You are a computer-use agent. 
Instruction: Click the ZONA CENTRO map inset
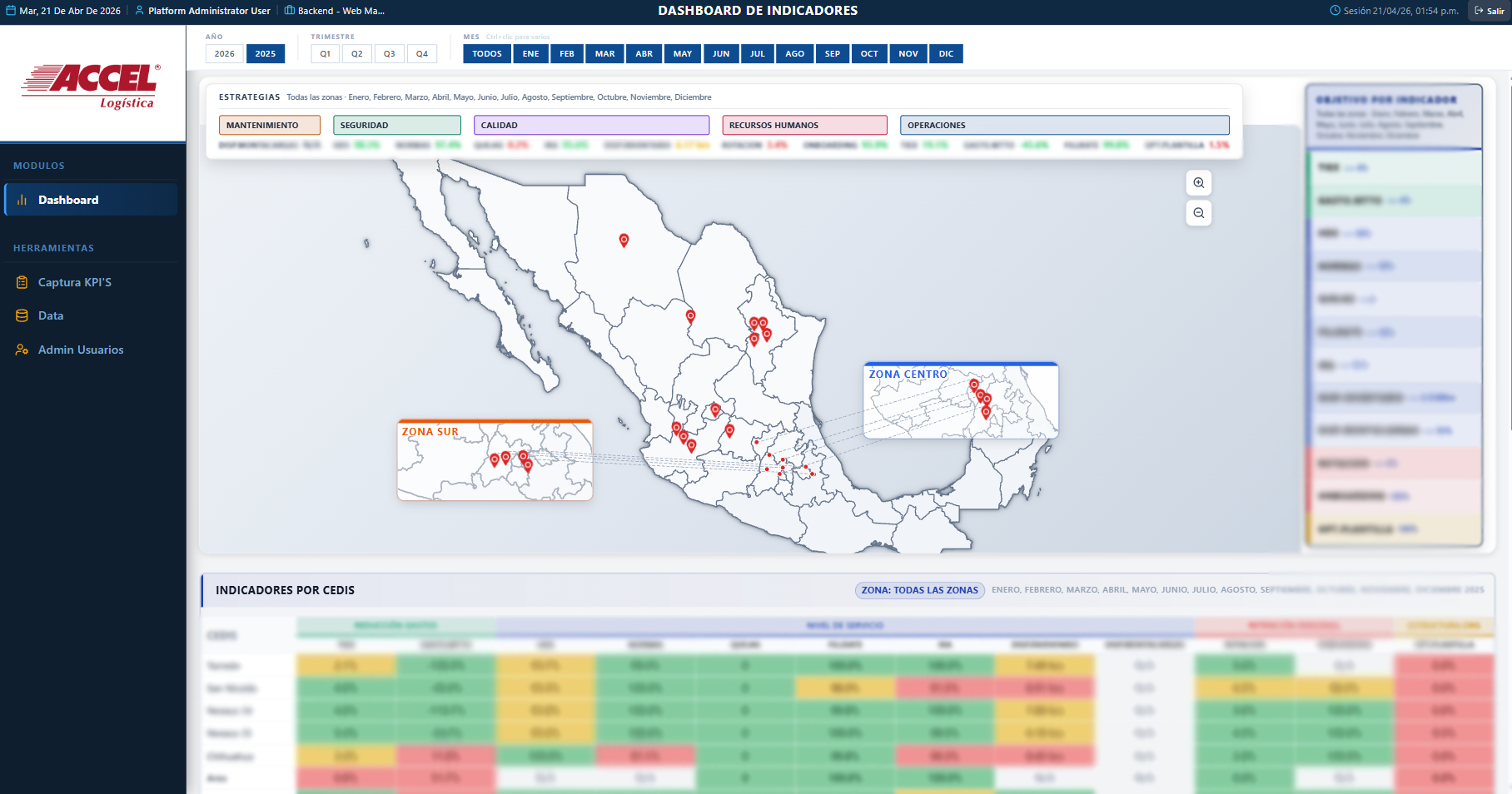961,400
